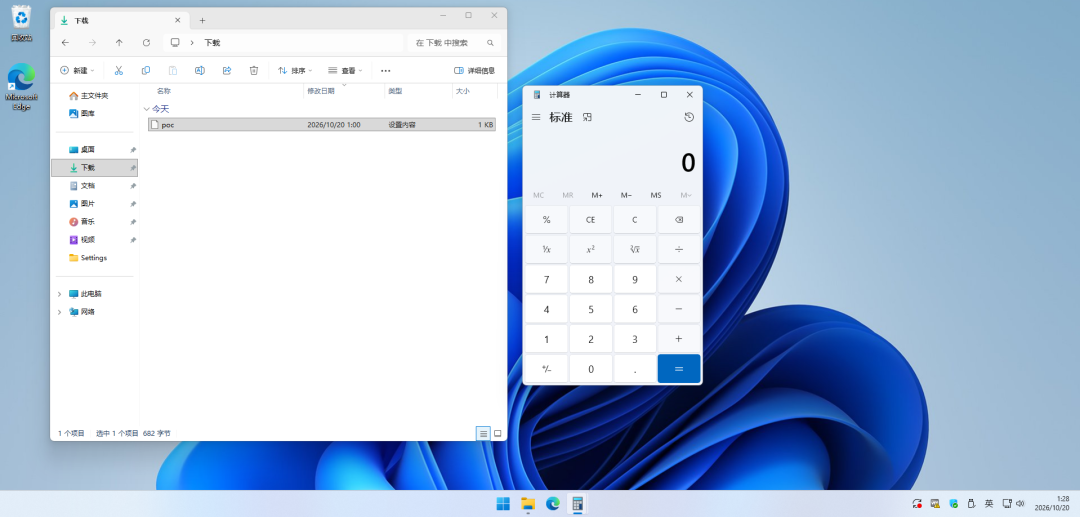Click Calculator icon on taskbar
The image size is (1080, 517).
point(577,503)
